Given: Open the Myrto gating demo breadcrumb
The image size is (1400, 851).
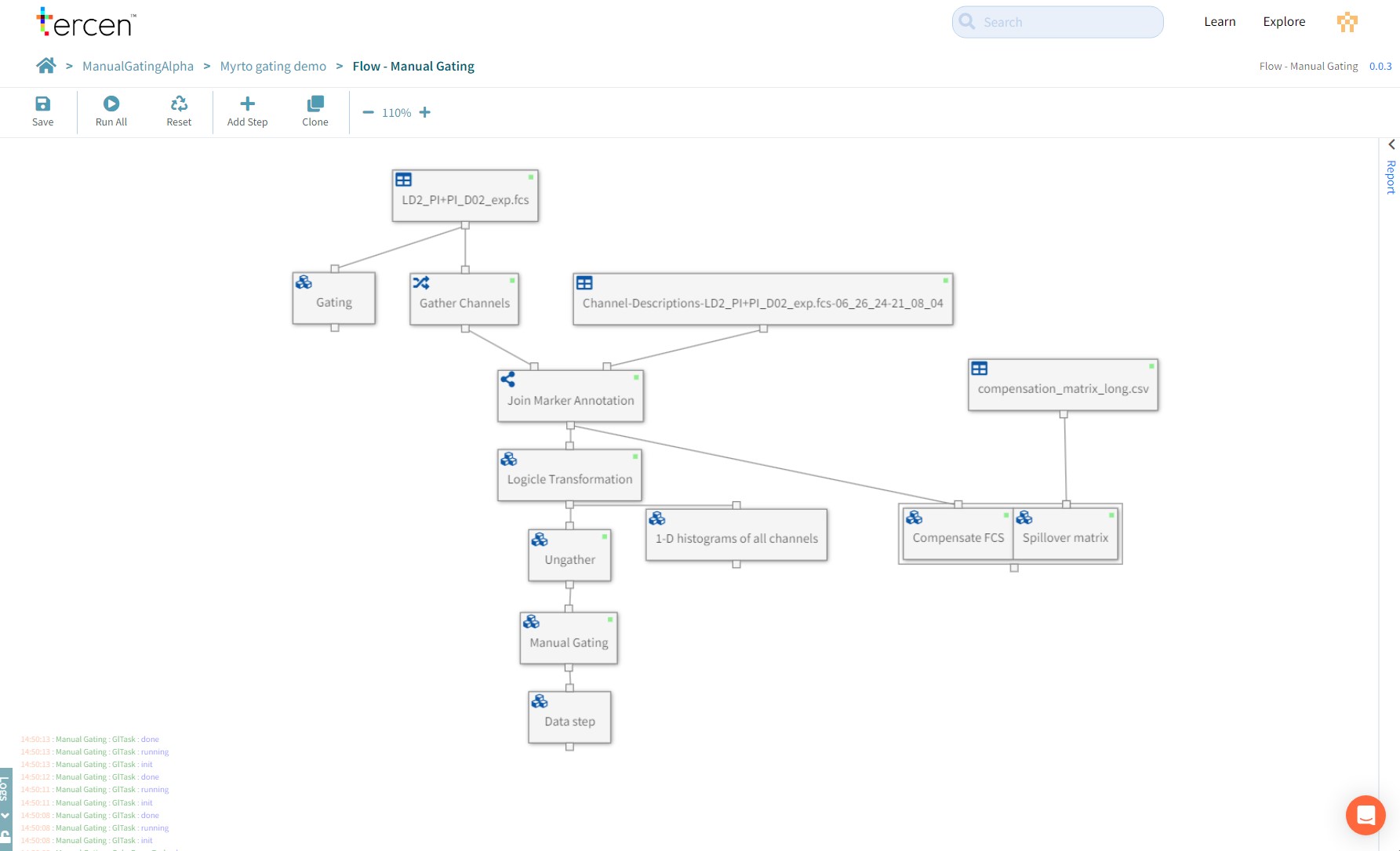Looking at the screenshot, I should coord(273,67).
